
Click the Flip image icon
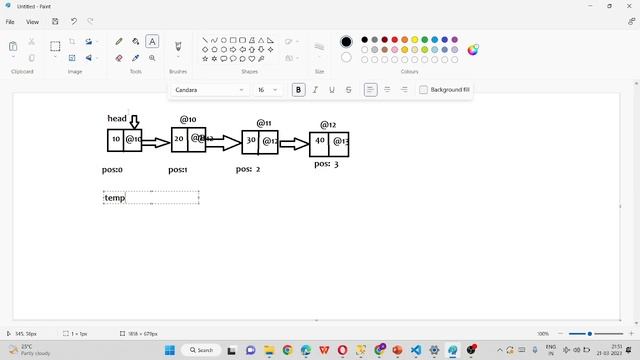coord(89,58)
